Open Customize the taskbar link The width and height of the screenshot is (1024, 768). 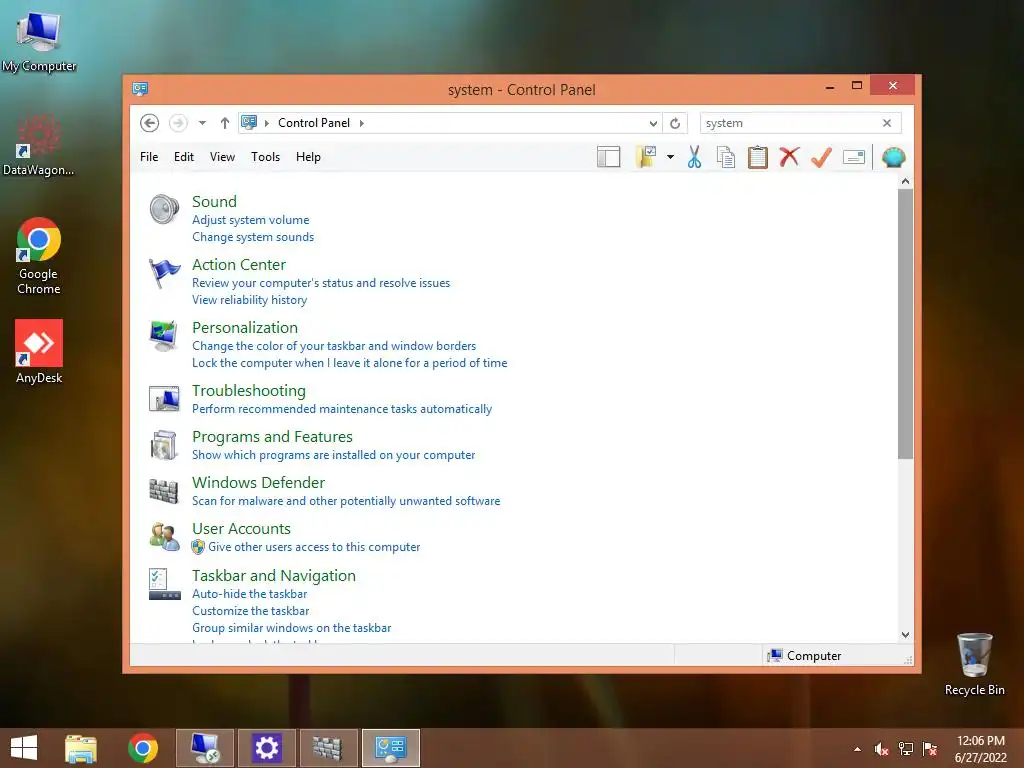(251, 611)
